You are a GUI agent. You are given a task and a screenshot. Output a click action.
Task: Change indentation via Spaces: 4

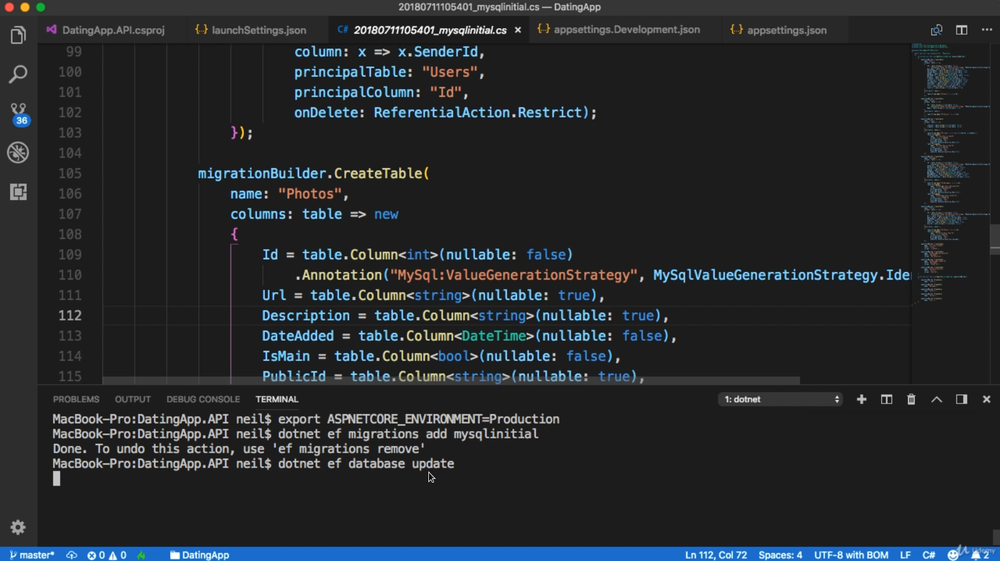point(780,555)
